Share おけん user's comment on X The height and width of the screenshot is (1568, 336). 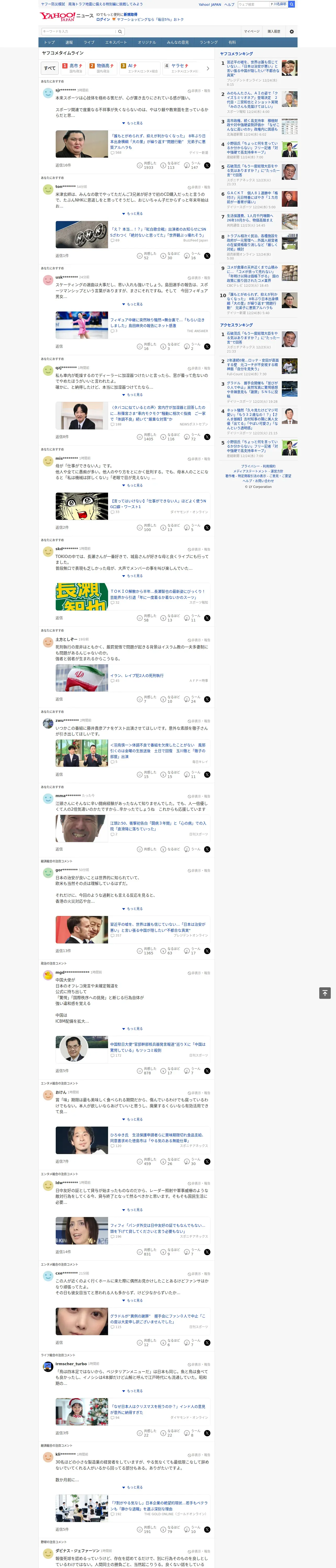[207, 1162]
